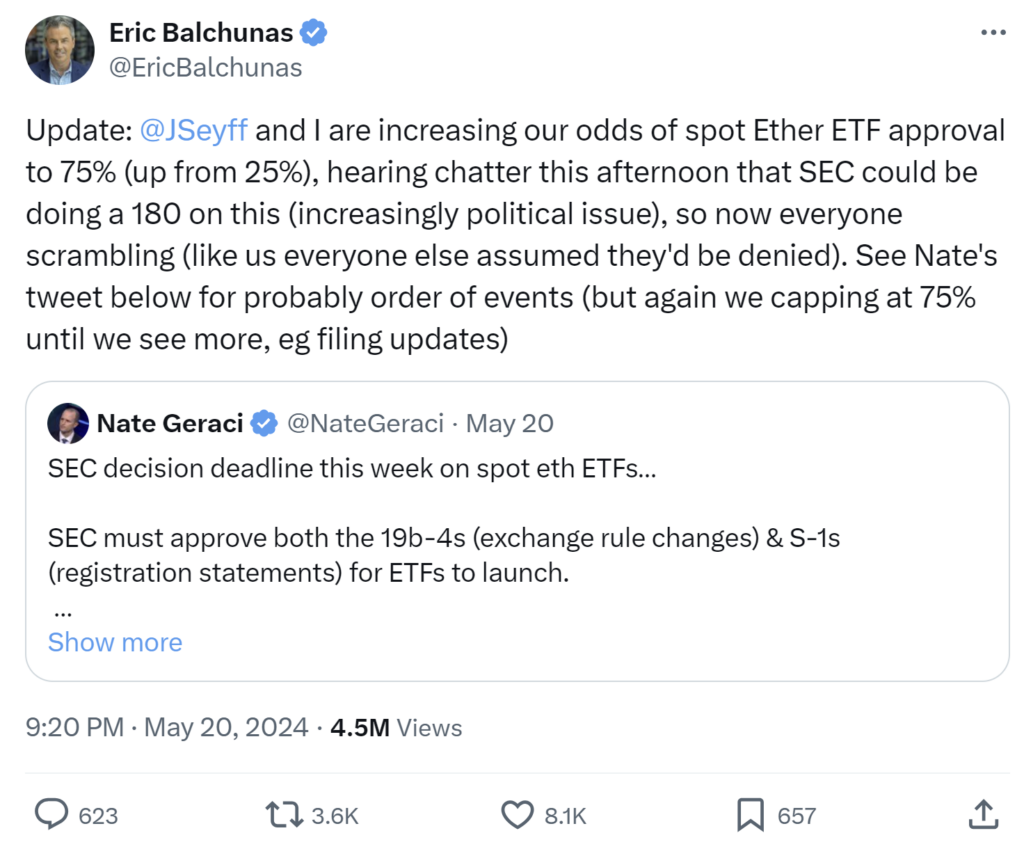Open the more options ellipsis menu
1024x849 pixels.
pos(993,32)
